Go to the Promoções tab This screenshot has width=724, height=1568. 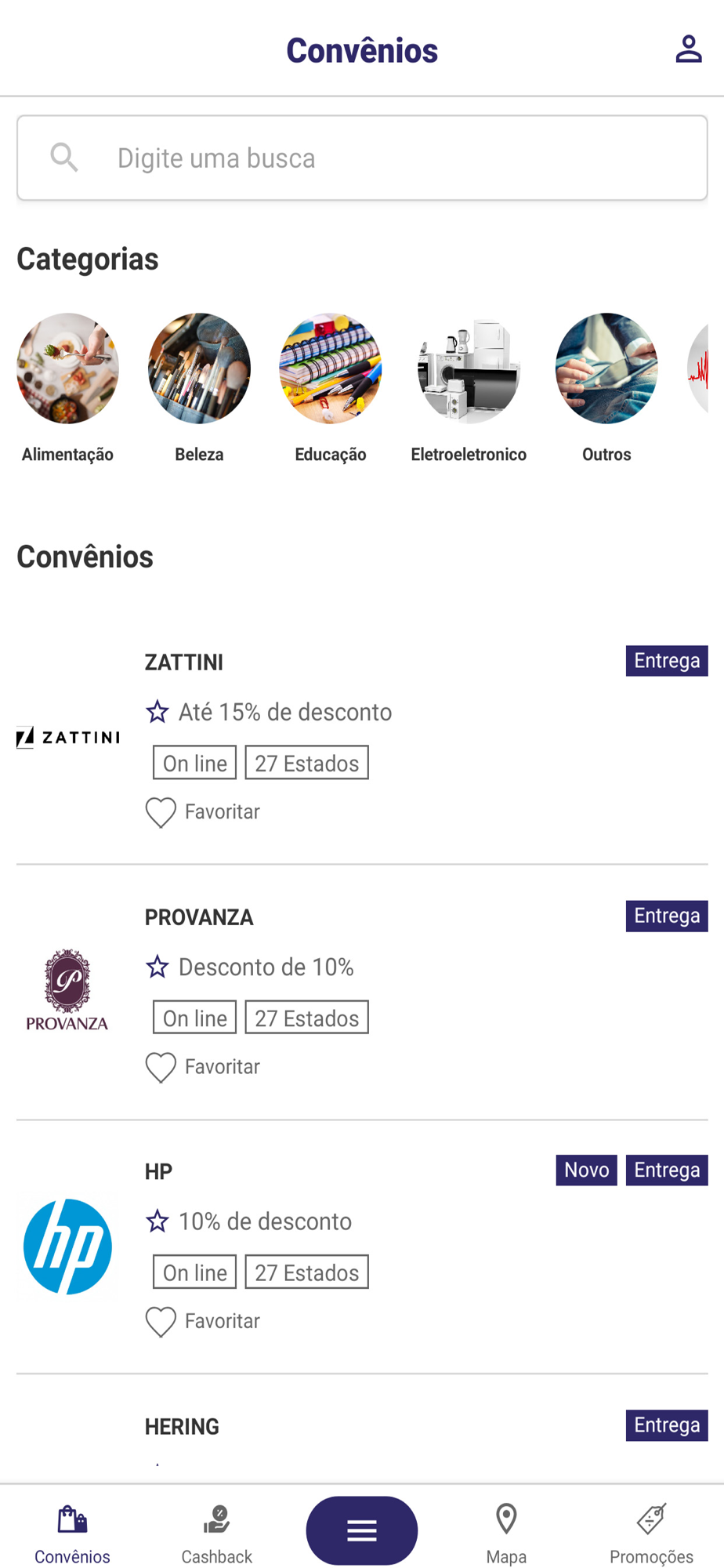(651, 1534)
